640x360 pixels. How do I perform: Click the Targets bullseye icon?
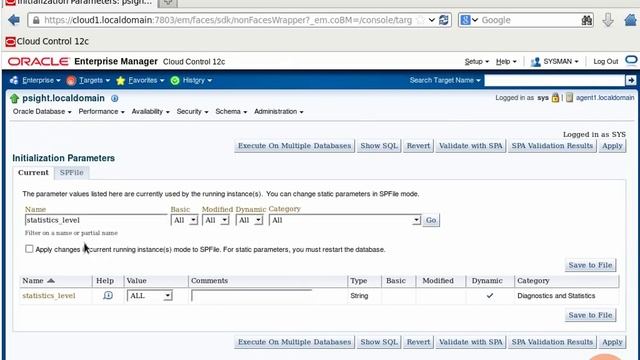point(71,81)
